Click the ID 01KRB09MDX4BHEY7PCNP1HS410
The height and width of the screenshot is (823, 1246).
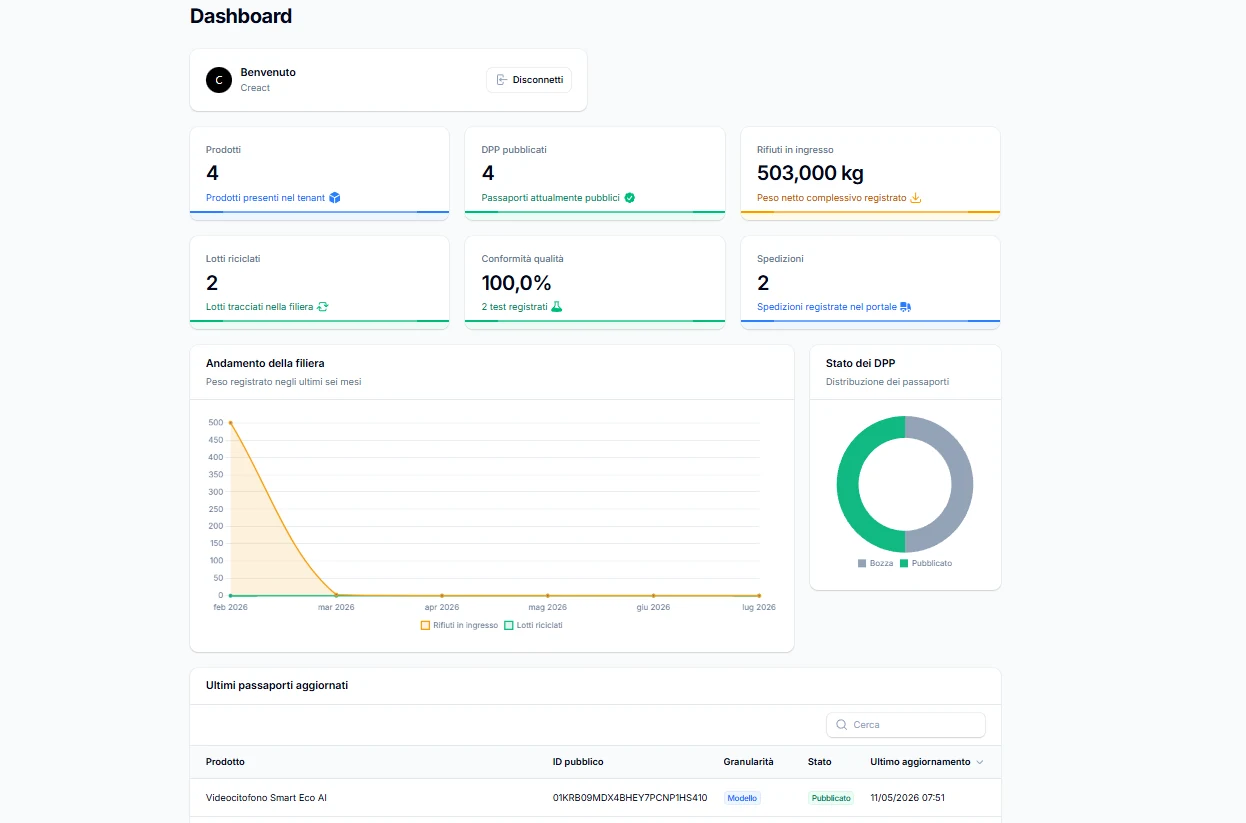pos(630,798)
